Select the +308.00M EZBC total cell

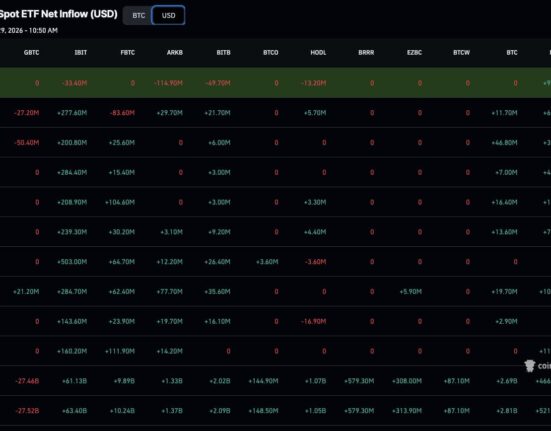click(407, 381)
